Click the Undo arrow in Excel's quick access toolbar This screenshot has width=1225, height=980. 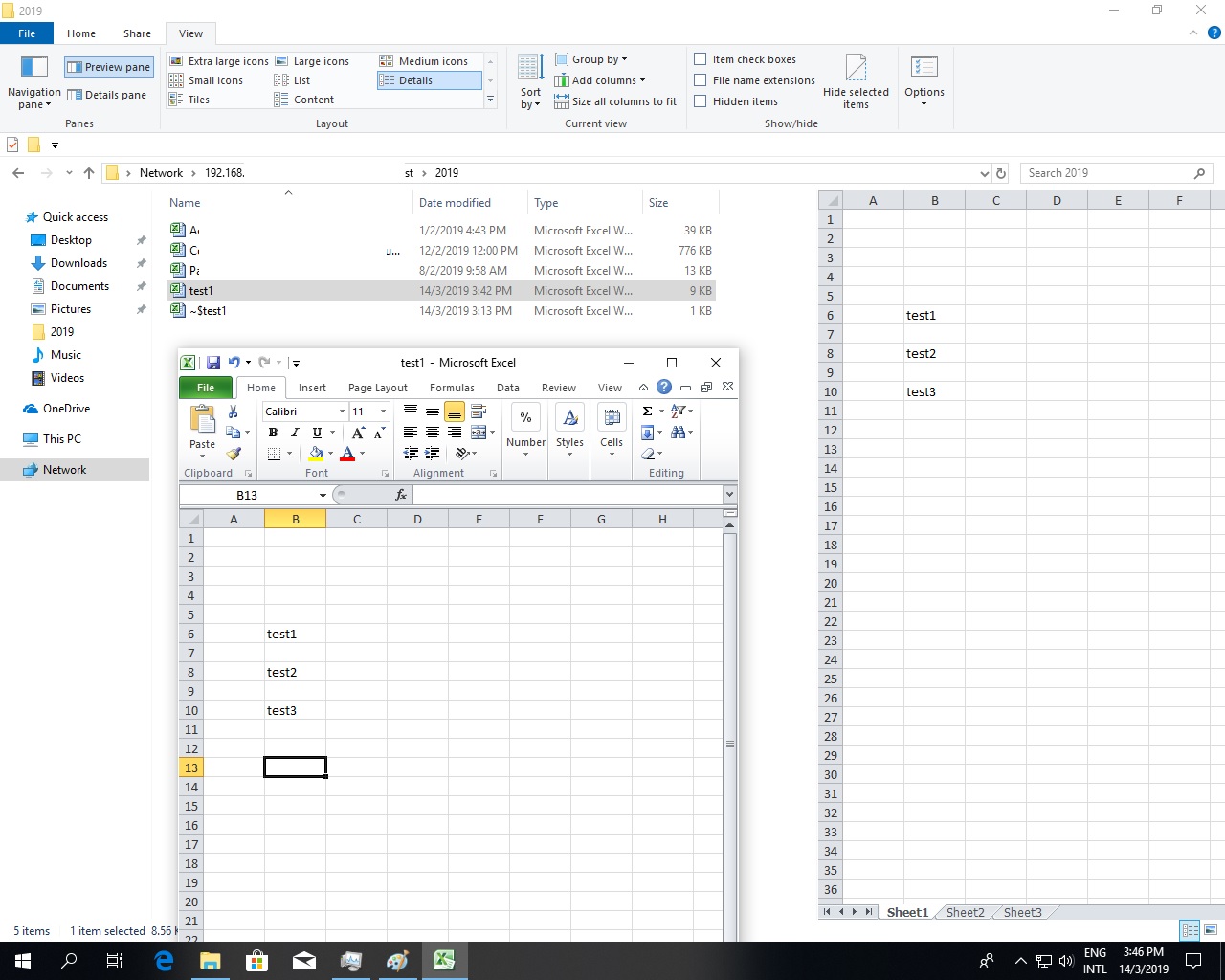[234, 363]
